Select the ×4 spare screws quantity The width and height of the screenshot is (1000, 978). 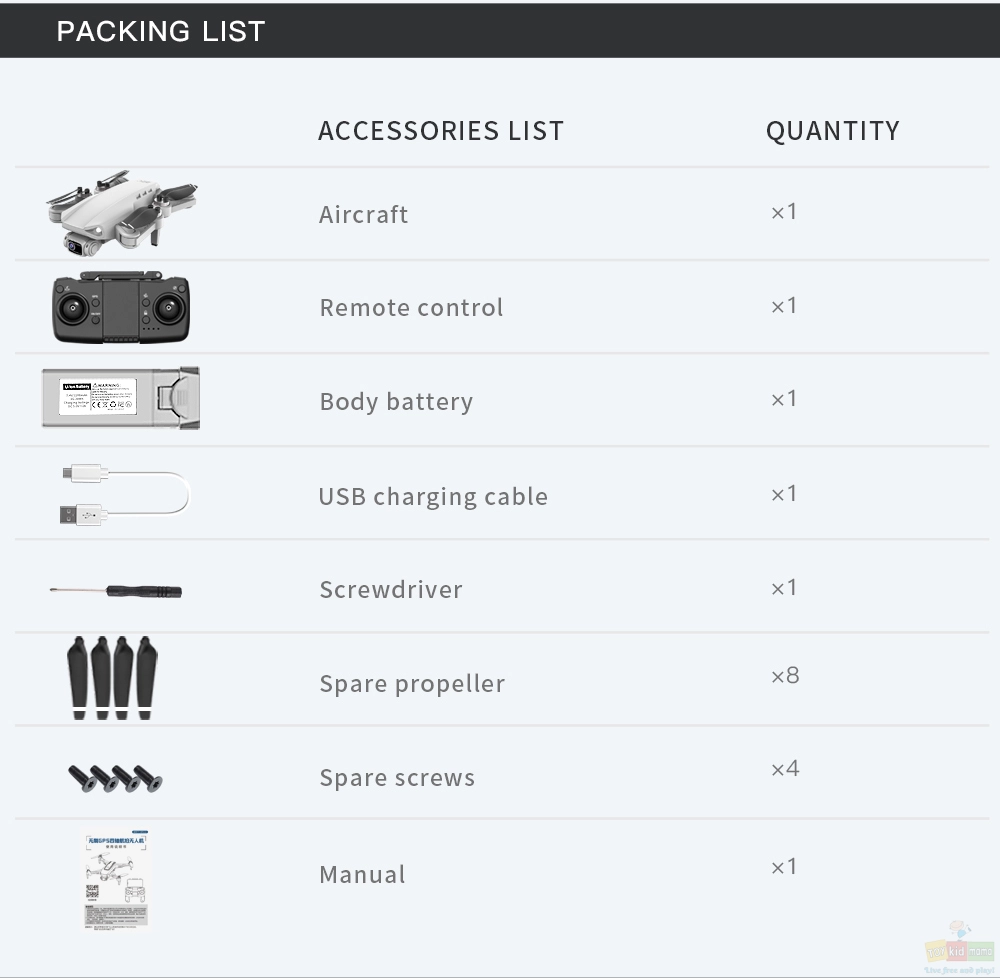784,768
